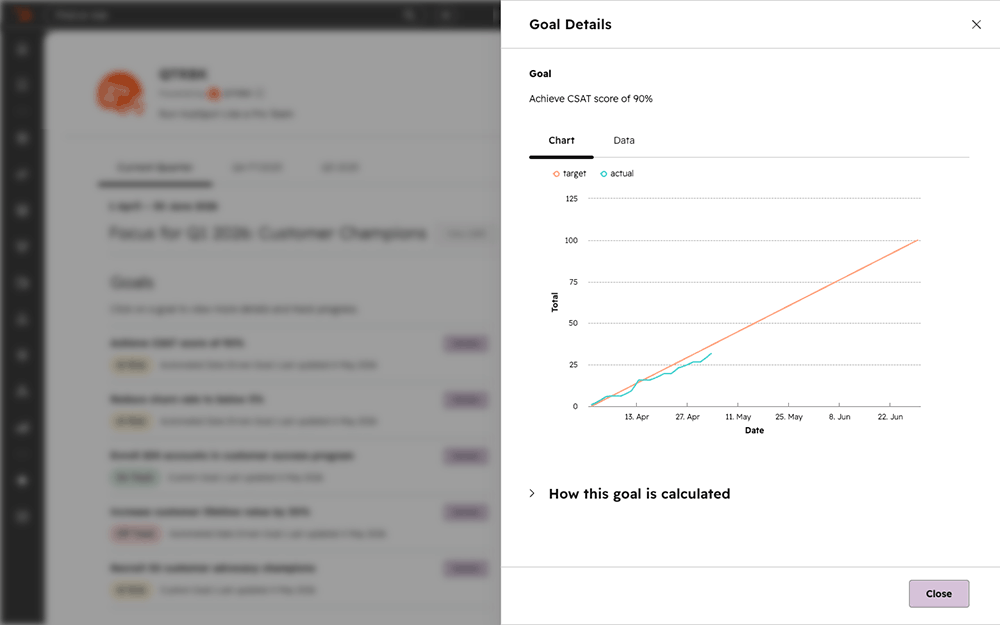Click the chevron beside How this goal is calculated
1000x625 pixels.
[532, 494]
